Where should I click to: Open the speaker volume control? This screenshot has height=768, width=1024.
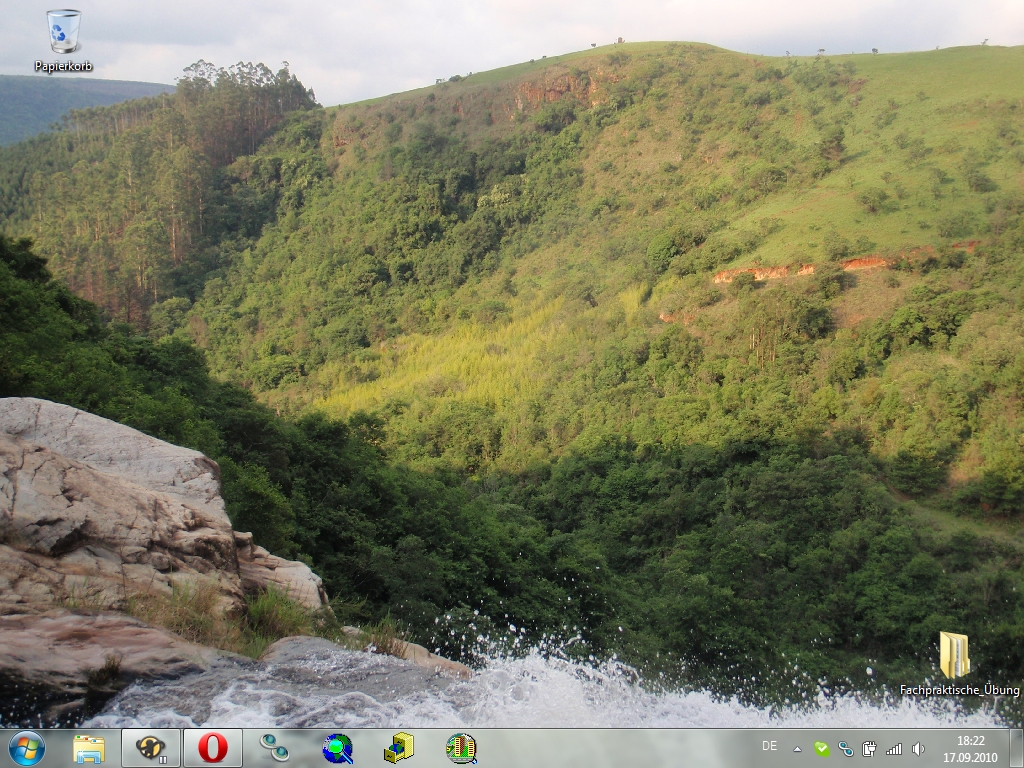[918, 749]
